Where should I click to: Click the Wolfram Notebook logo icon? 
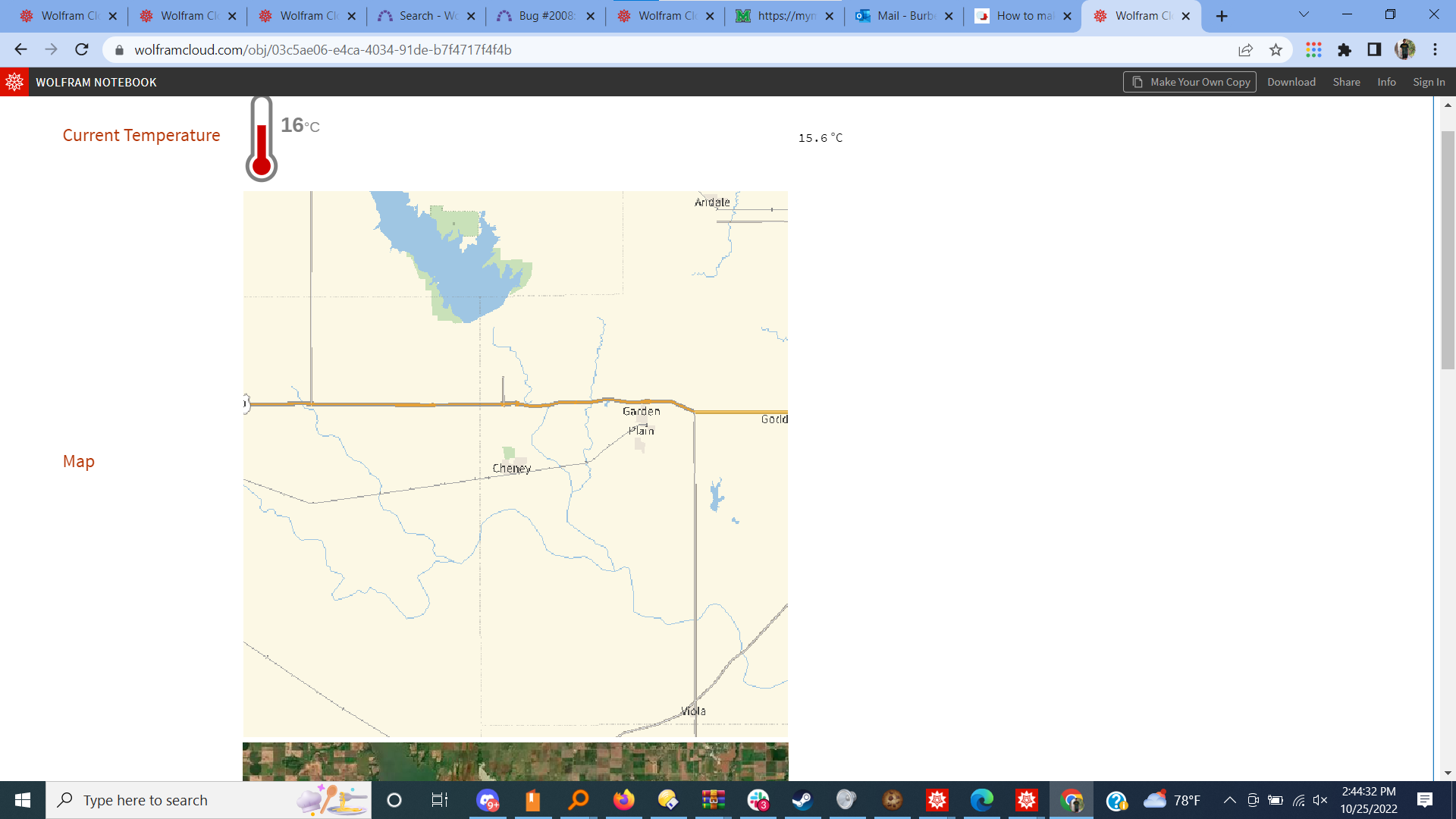point(13,81)
